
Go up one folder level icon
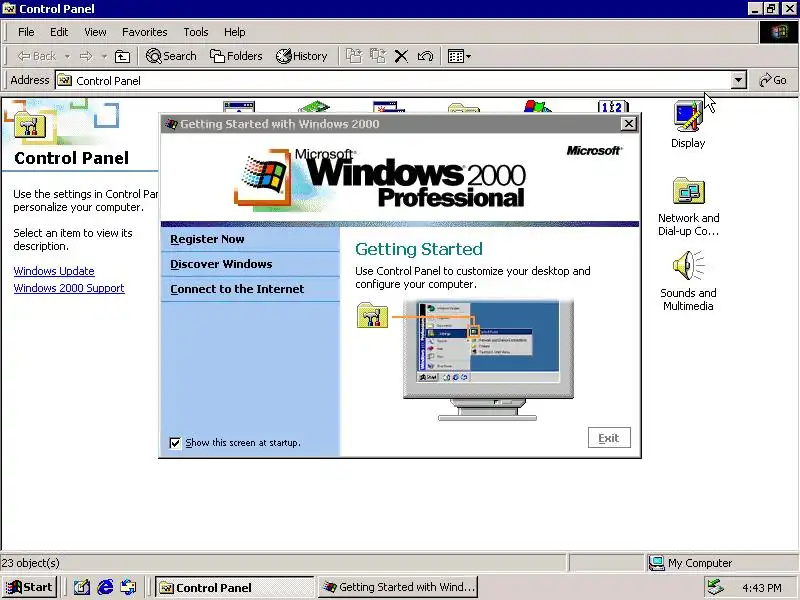pos(122,56)
